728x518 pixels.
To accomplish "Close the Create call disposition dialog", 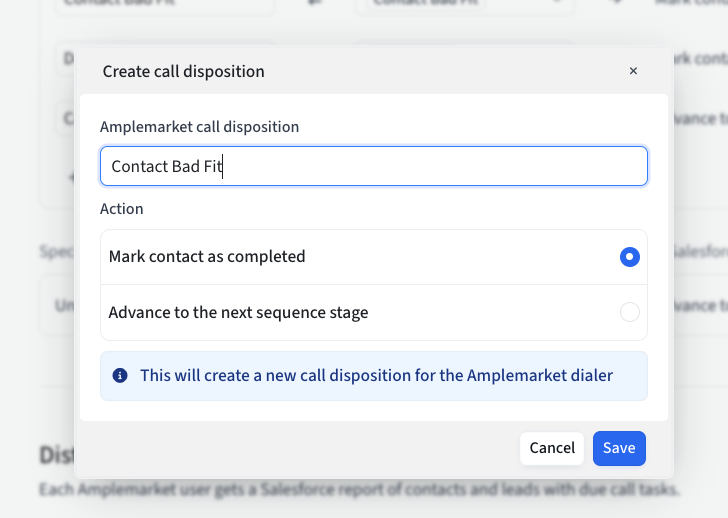I will coord(633,71).
